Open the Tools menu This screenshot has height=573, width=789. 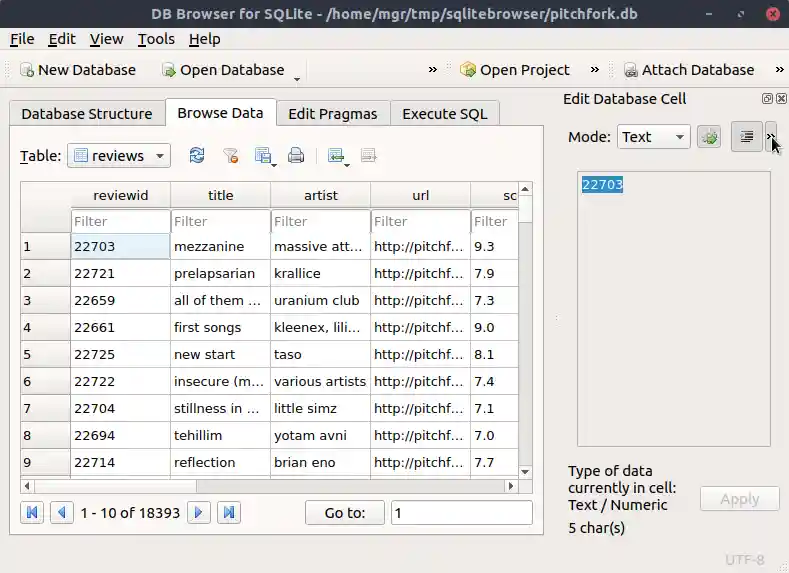click(x=156, y=39)
